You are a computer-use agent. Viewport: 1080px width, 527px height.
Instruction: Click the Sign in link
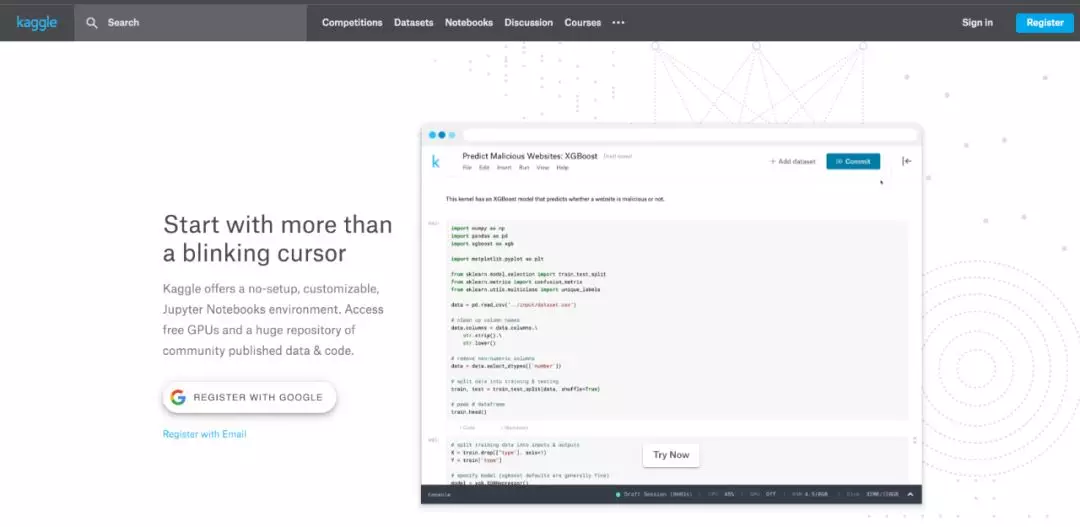[x=977, y=23]
